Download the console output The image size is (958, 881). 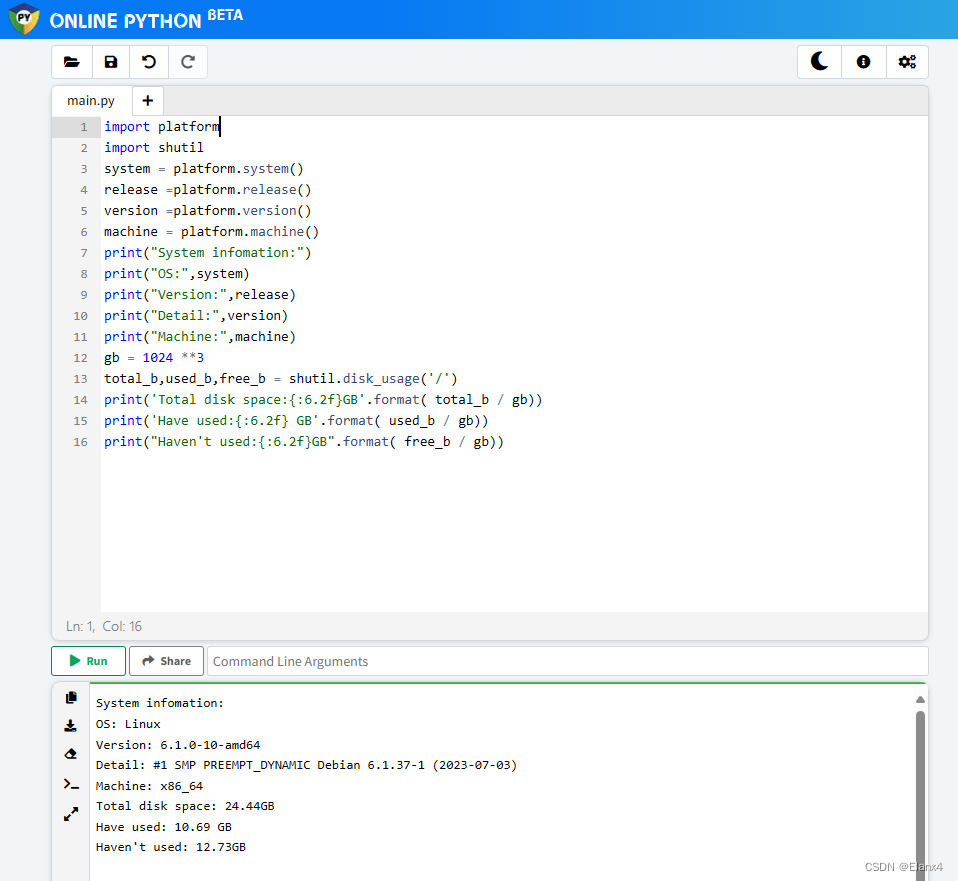tap(71, 726)
